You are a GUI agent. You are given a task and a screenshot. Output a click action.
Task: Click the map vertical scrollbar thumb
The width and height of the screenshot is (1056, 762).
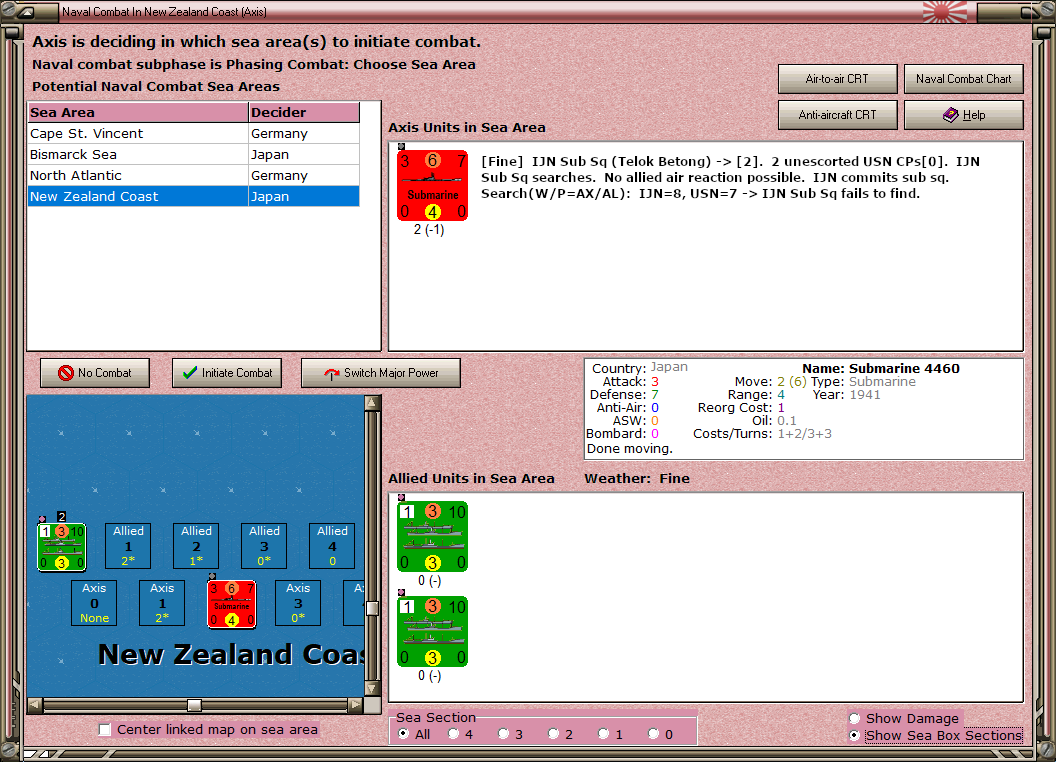coord(372,608)
